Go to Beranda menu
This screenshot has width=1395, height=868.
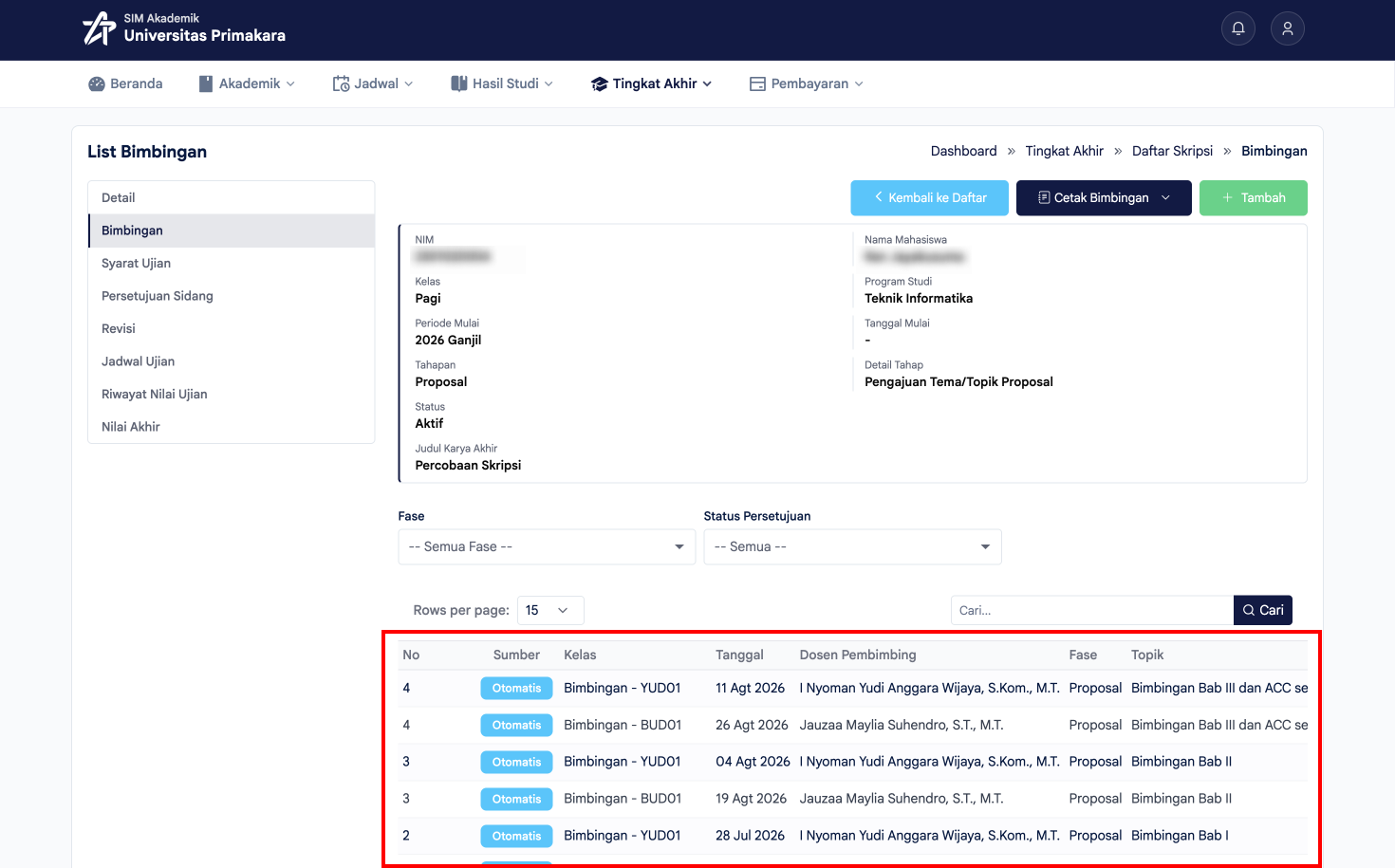click(125, 83)
